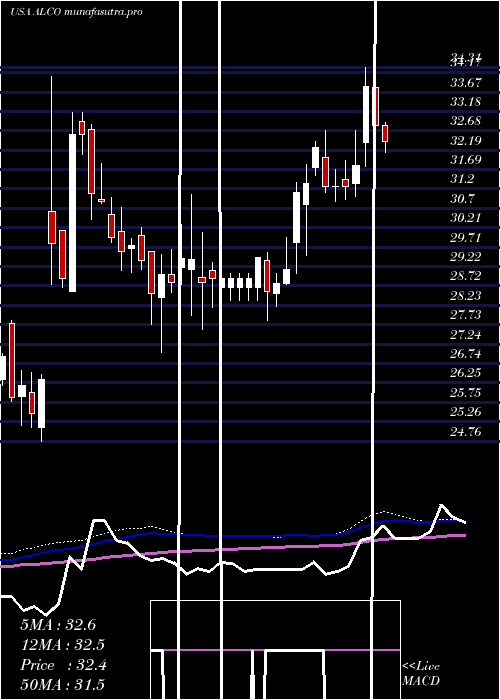This screenshot has height=700, width=500.
Task: Click the 32.68 price axis label
Action: [466, 121]
